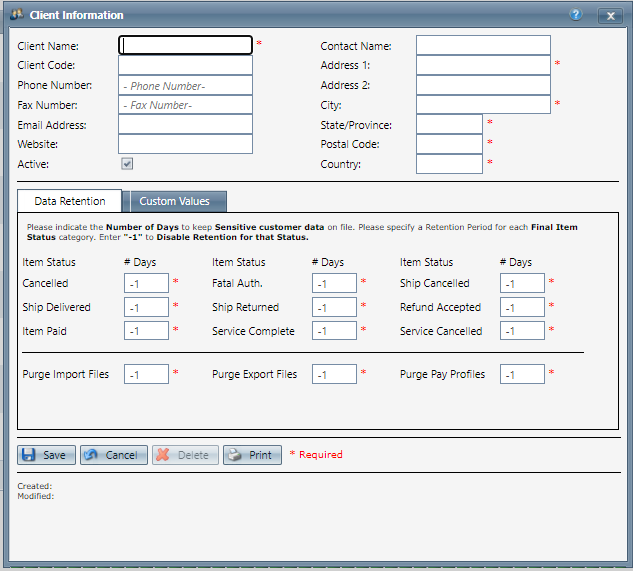
Task: Click the Created: label
Action: (x=35, y=486)
